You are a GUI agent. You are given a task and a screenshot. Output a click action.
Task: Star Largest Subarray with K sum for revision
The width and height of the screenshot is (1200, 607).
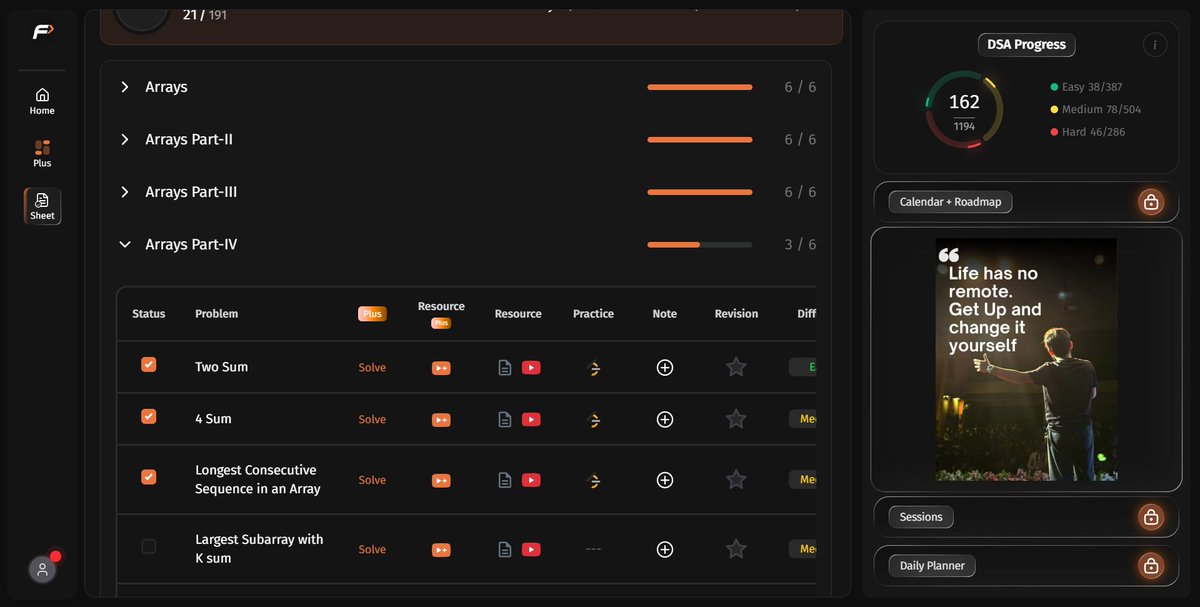[x=736, y=549]
